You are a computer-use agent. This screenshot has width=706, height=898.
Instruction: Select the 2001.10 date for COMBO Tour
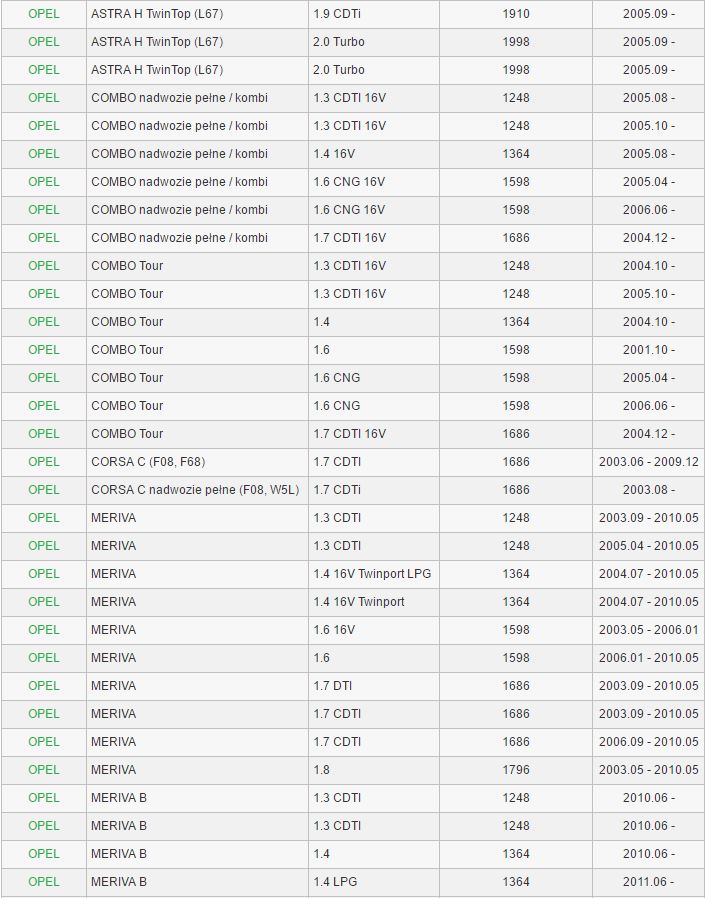pos(648,350)
